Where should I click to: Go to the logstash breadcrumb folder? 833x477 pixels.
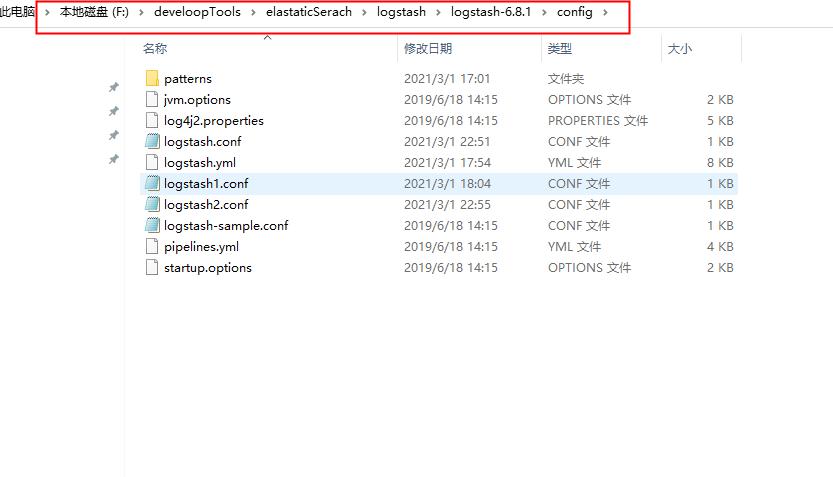coord(401,12)
